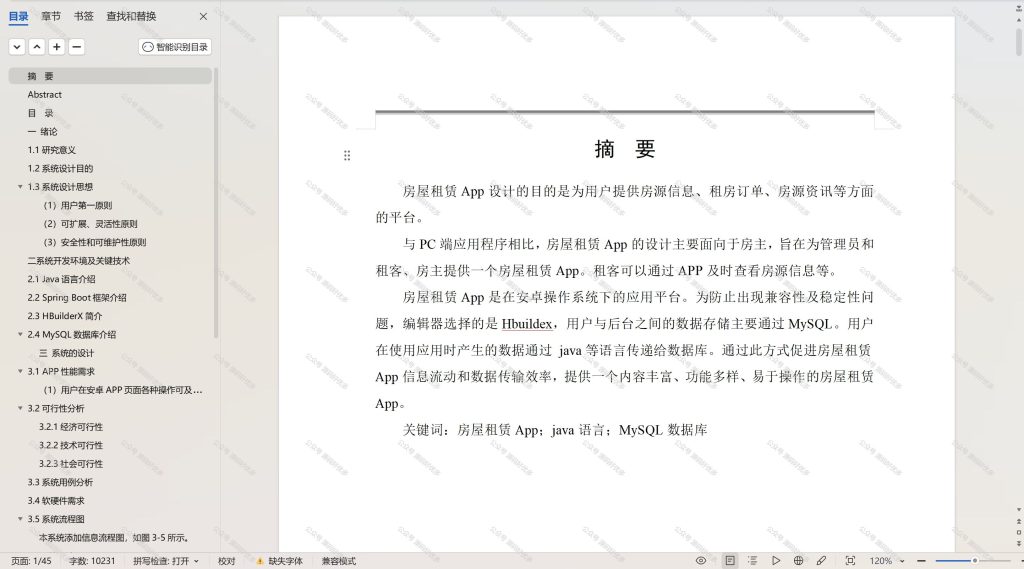Collapse the 3.5 系统流程图 node

[20, 519]
